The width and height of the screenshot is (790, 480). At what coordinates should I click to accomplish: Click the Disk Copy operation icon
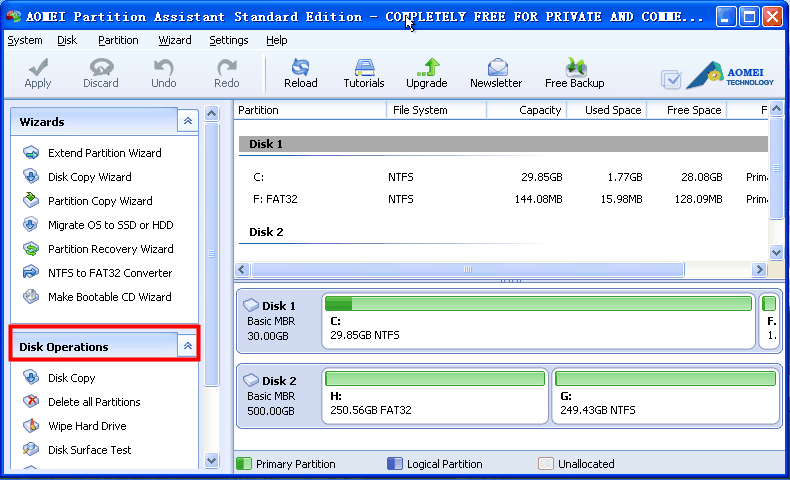tap(31, 377)
